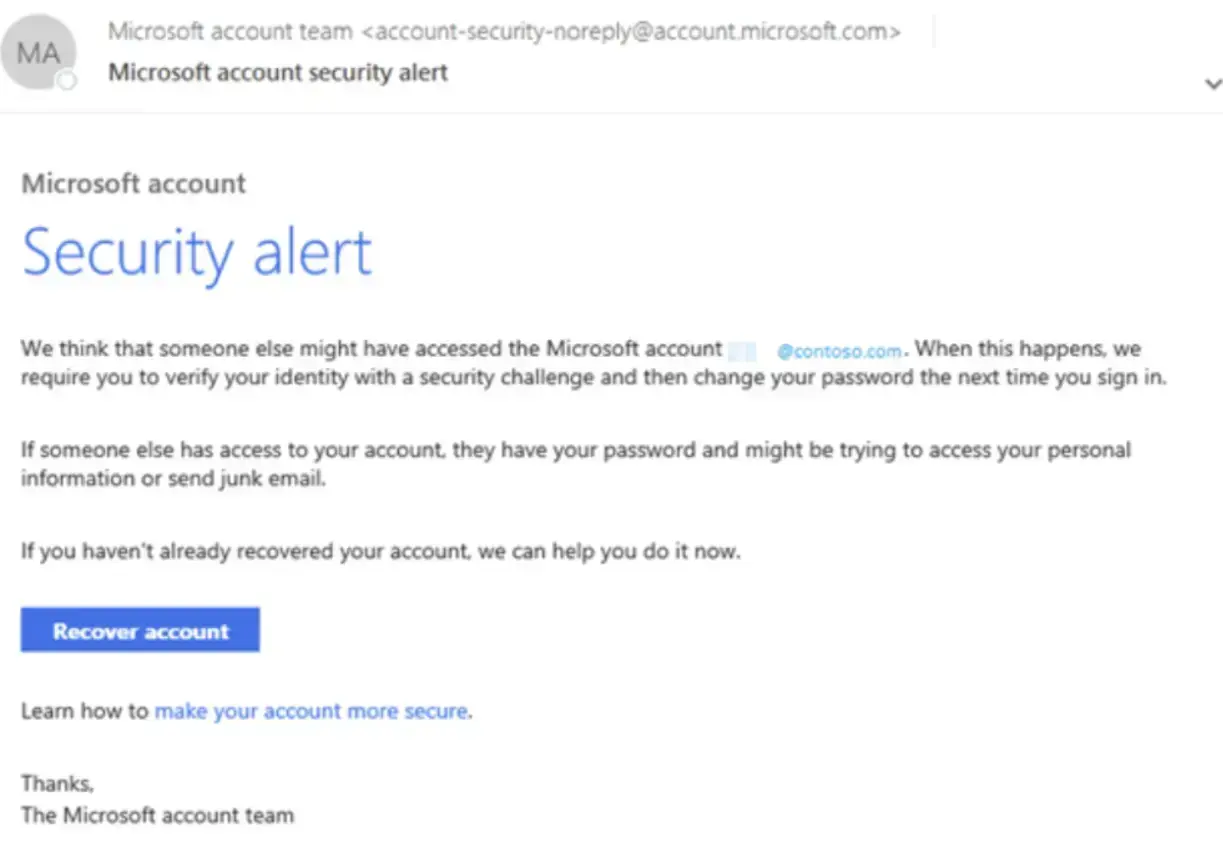Follow the make your account more secure link
Viewport: 1223px width, 867px height.
tap(311, 711)
